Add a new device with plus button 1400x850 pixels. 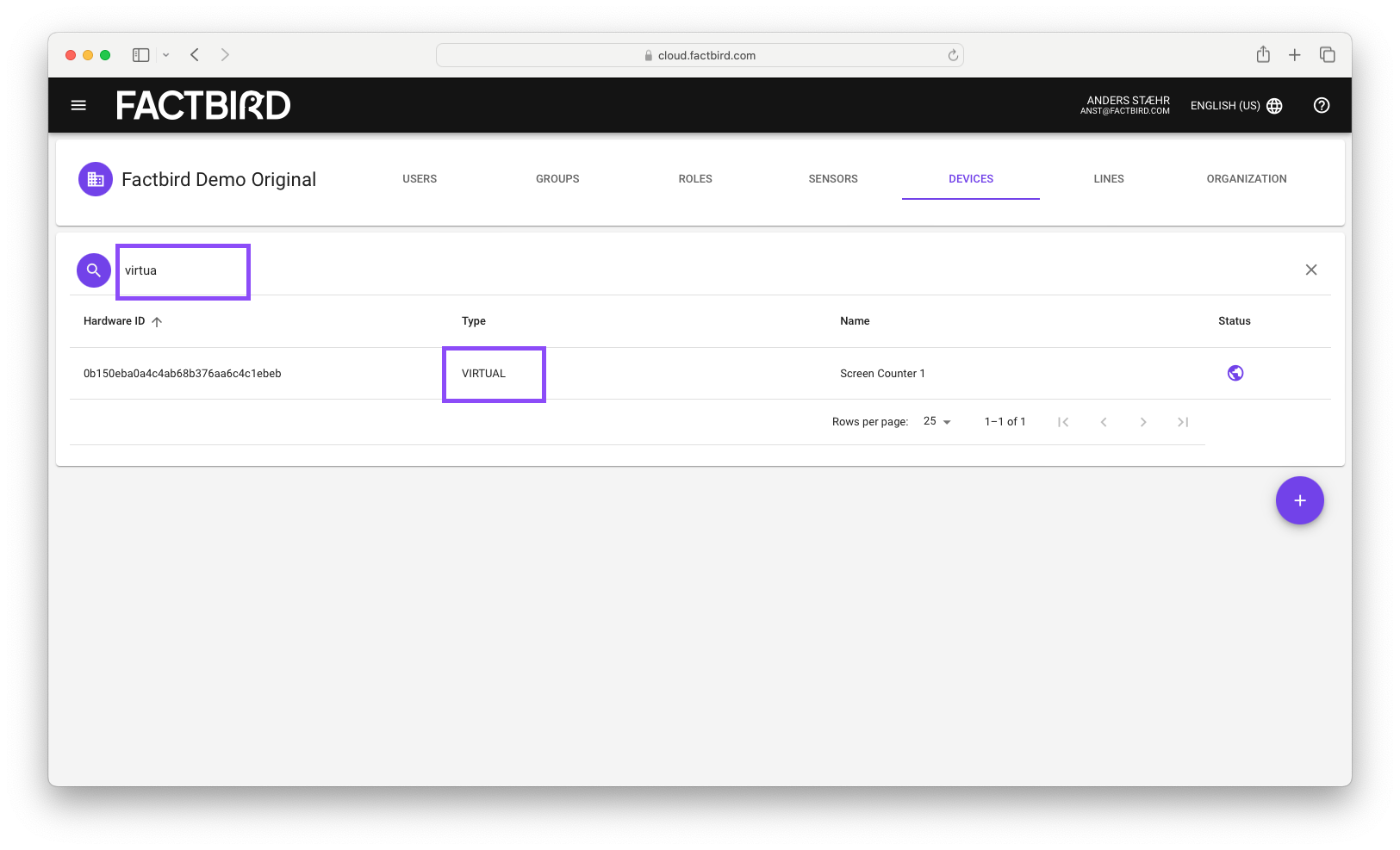pyautogui.click(x=1300, y=500)
